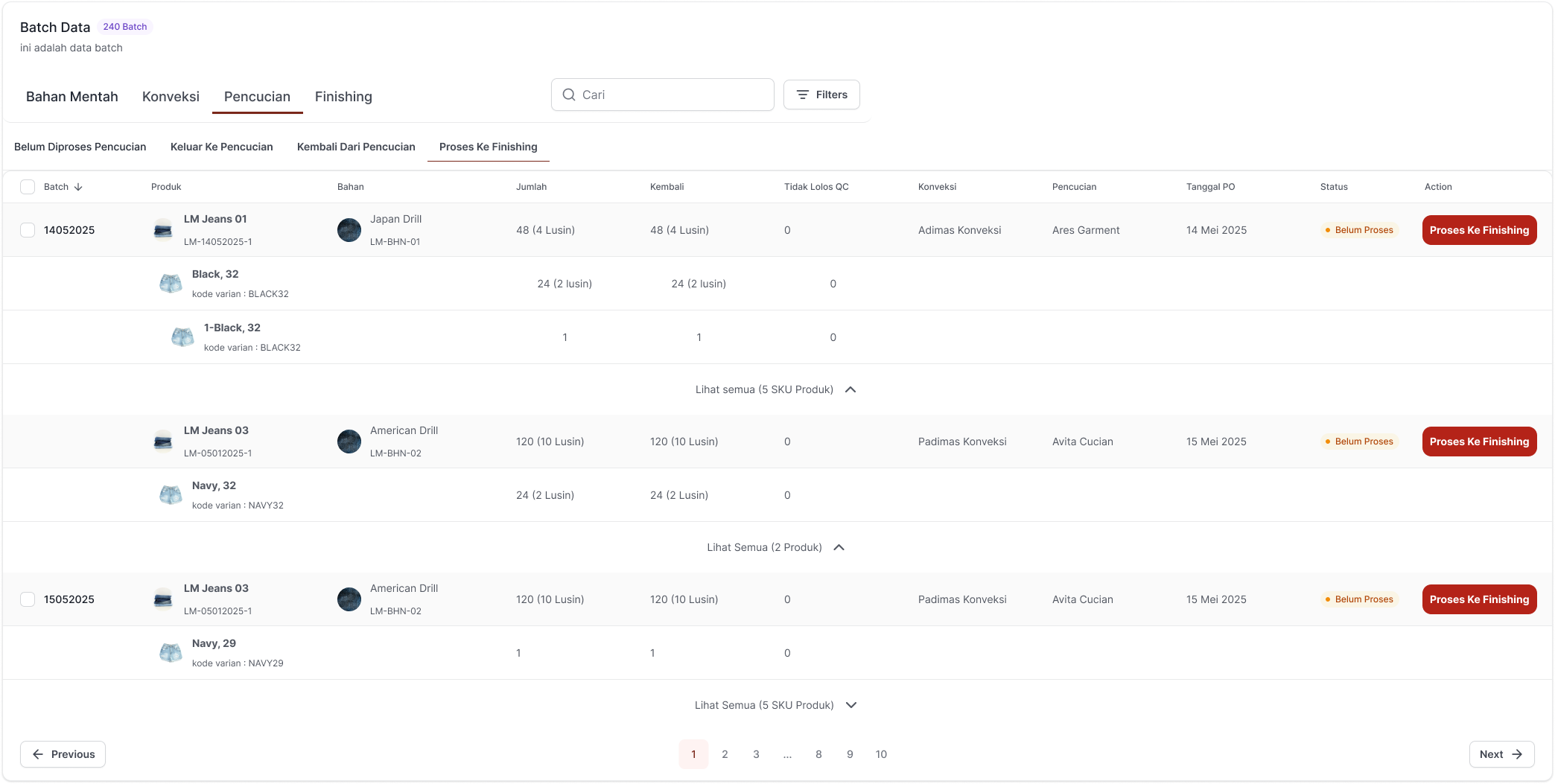The height and width of the screenshot is (784, 1555).
Task: Click the search magnifier icon
Action: click(569, 95)
